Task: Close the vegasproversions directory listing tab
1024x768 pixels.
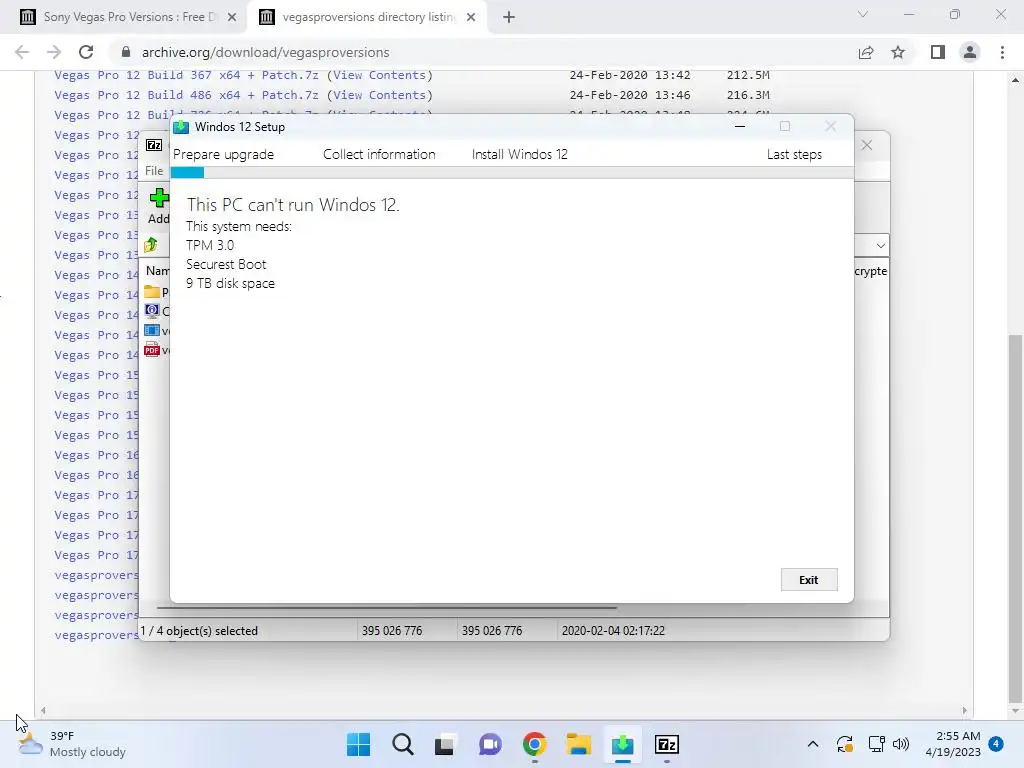Action: pyautogui.click(x=471, y=18)
